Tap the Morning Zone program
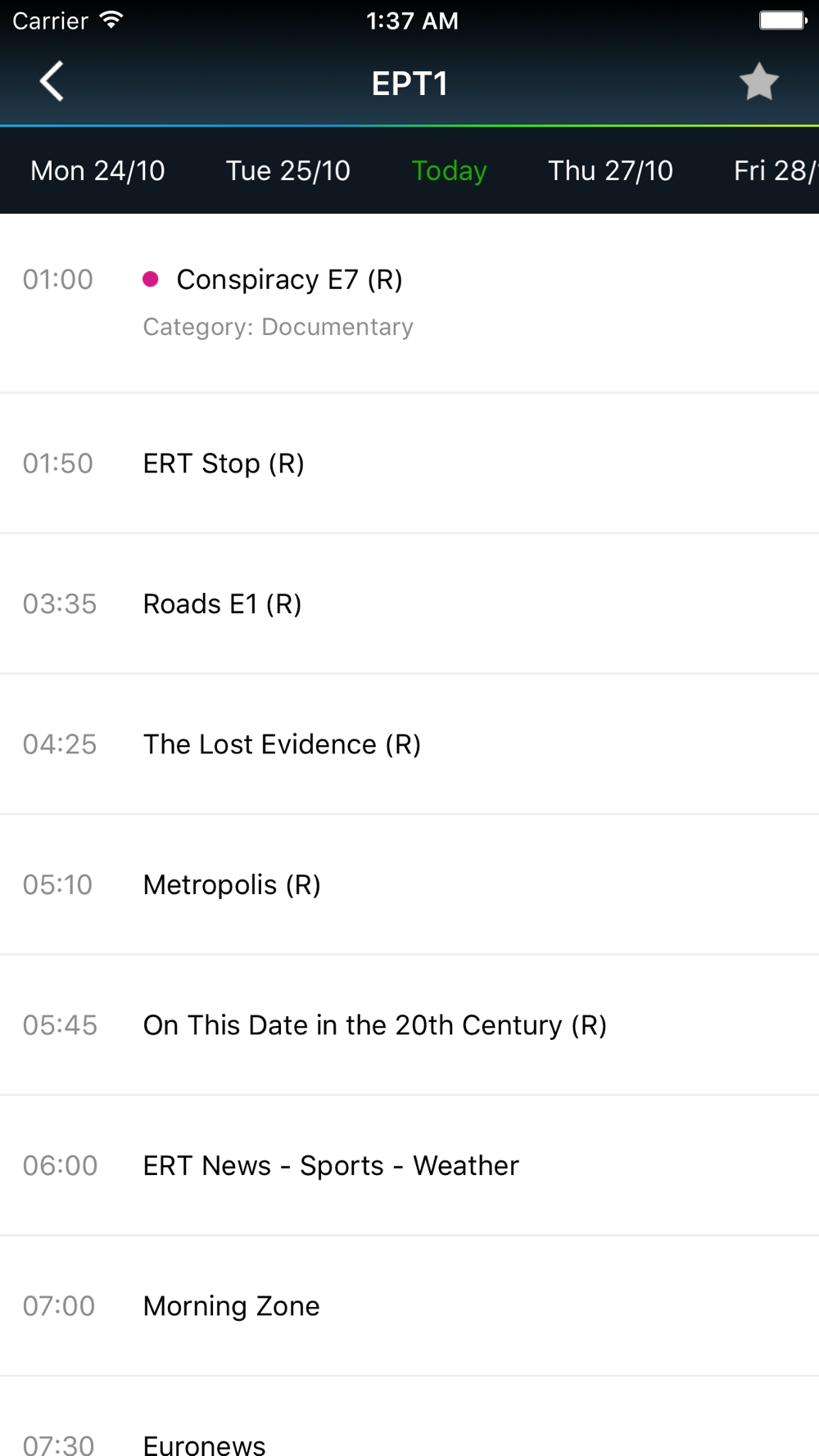Screen dimensions: 819x1456 [x=231, y=1306]
